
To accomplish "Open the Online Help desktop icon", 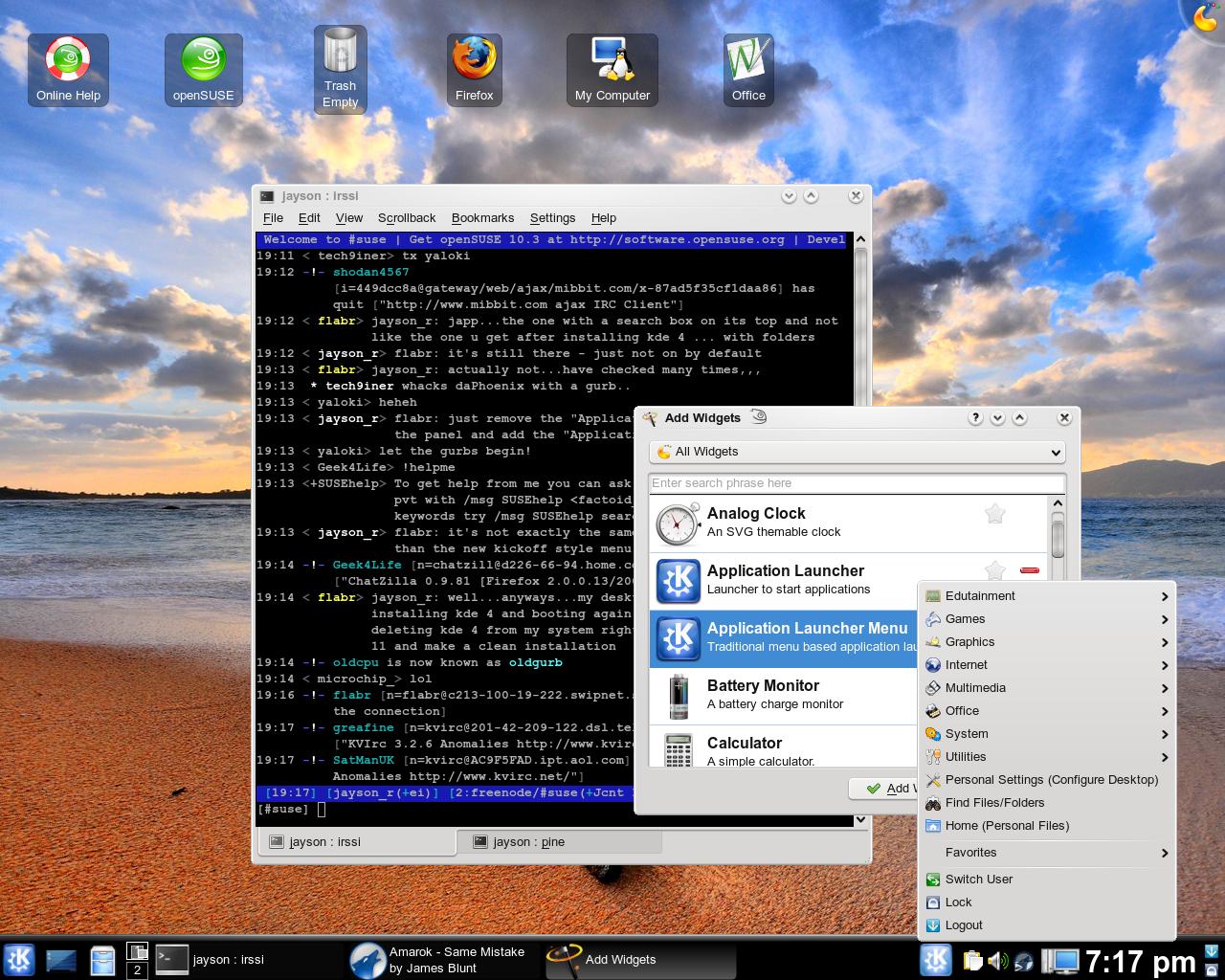I will point(68,70).
